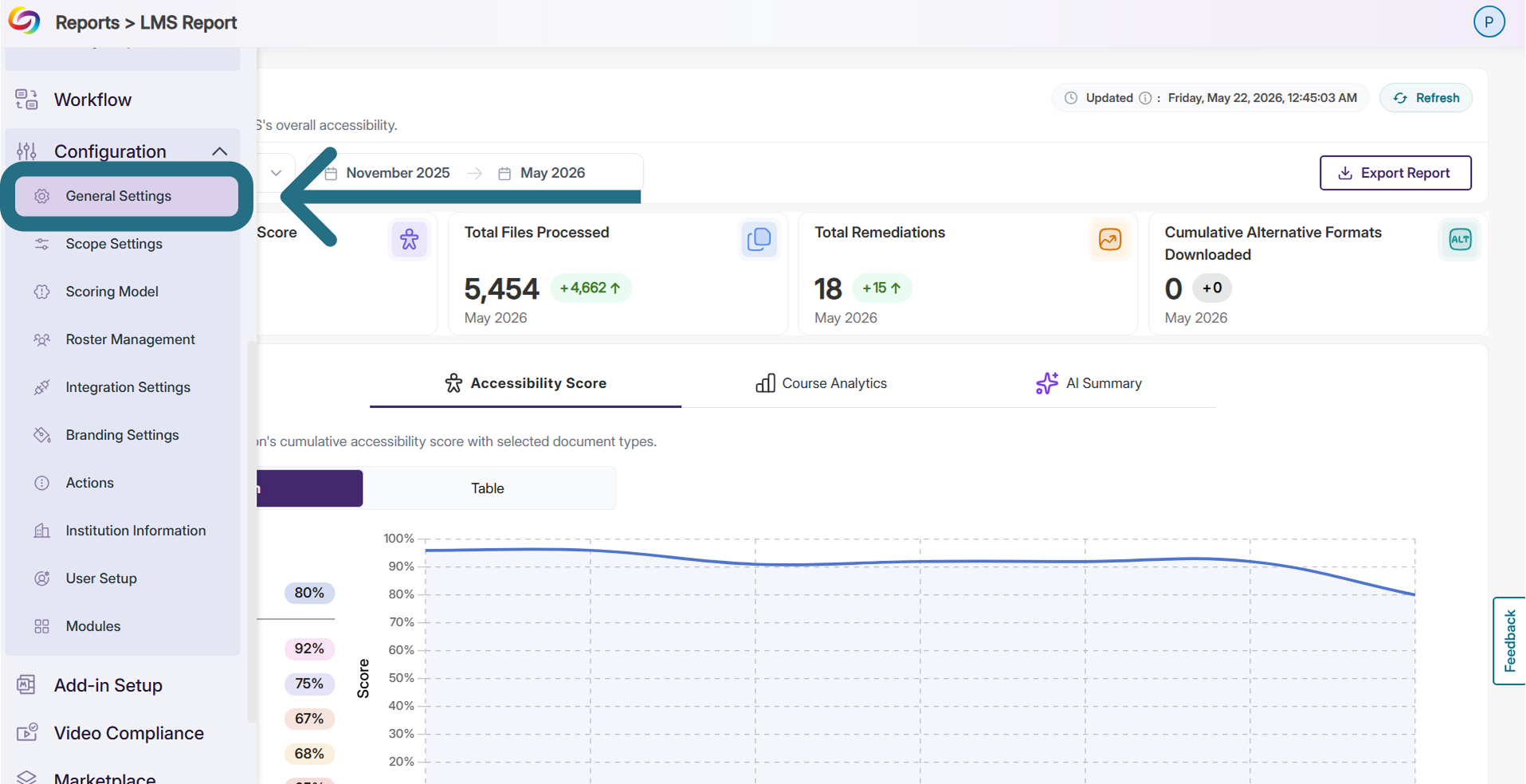Click the Export Report button
This screenshot has height=784, width=1526.
(x=1395, y=173)
